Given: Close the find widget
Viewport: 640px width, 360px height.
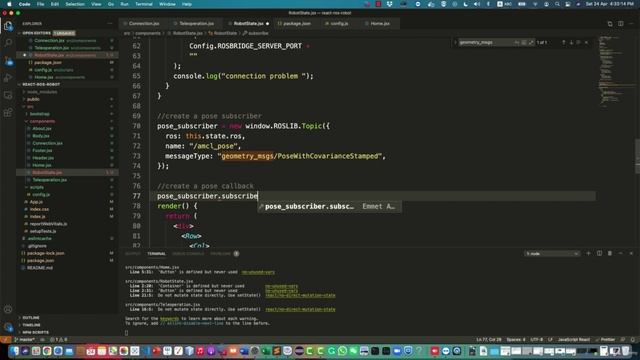Looking at the screenshot, I should click(x=587, y=42).
